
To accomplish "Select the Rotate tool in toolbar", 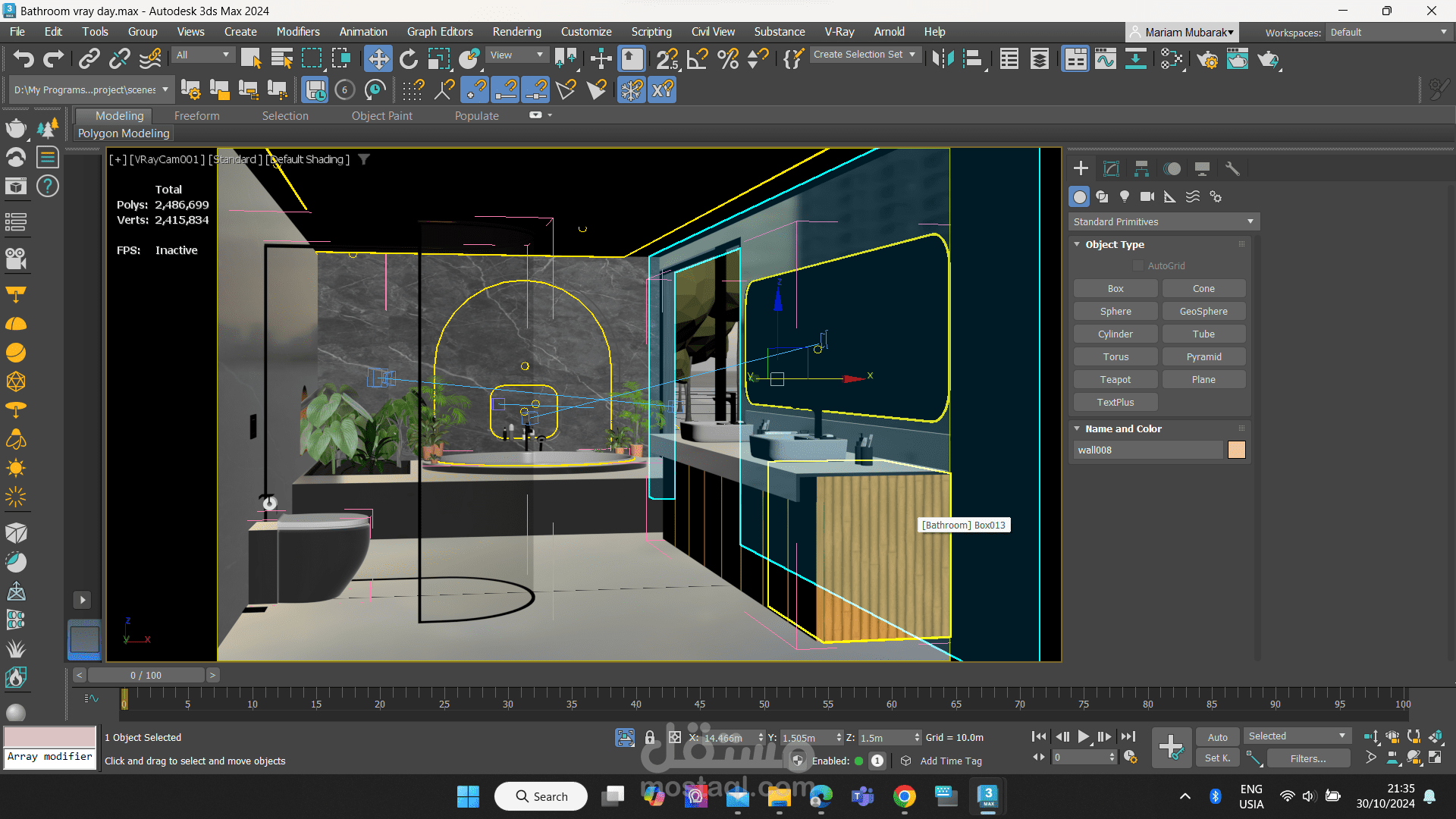I will tap(408, 58).
